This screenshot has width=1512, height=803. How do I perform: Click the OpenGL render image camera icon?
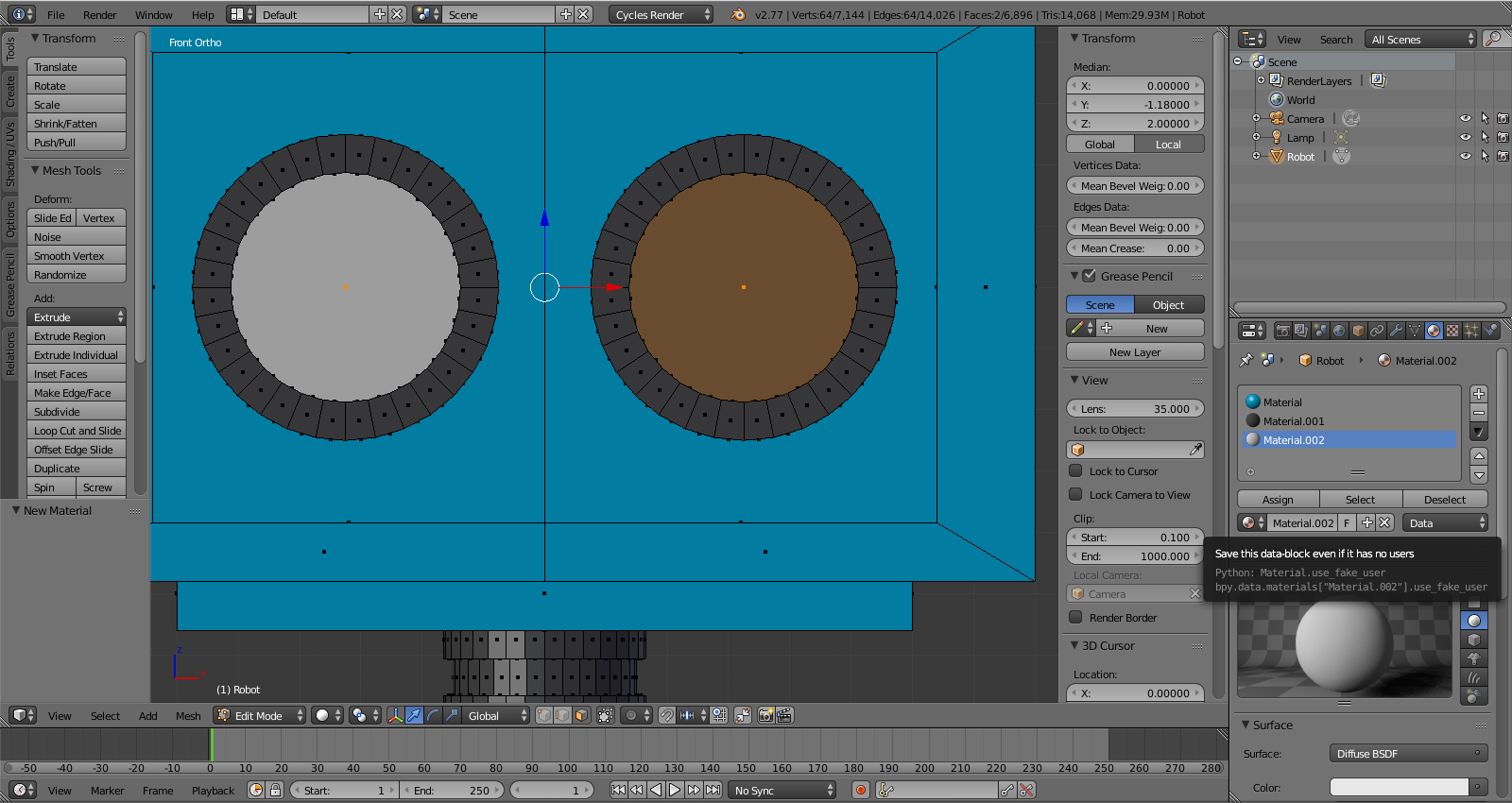[765, 715]
